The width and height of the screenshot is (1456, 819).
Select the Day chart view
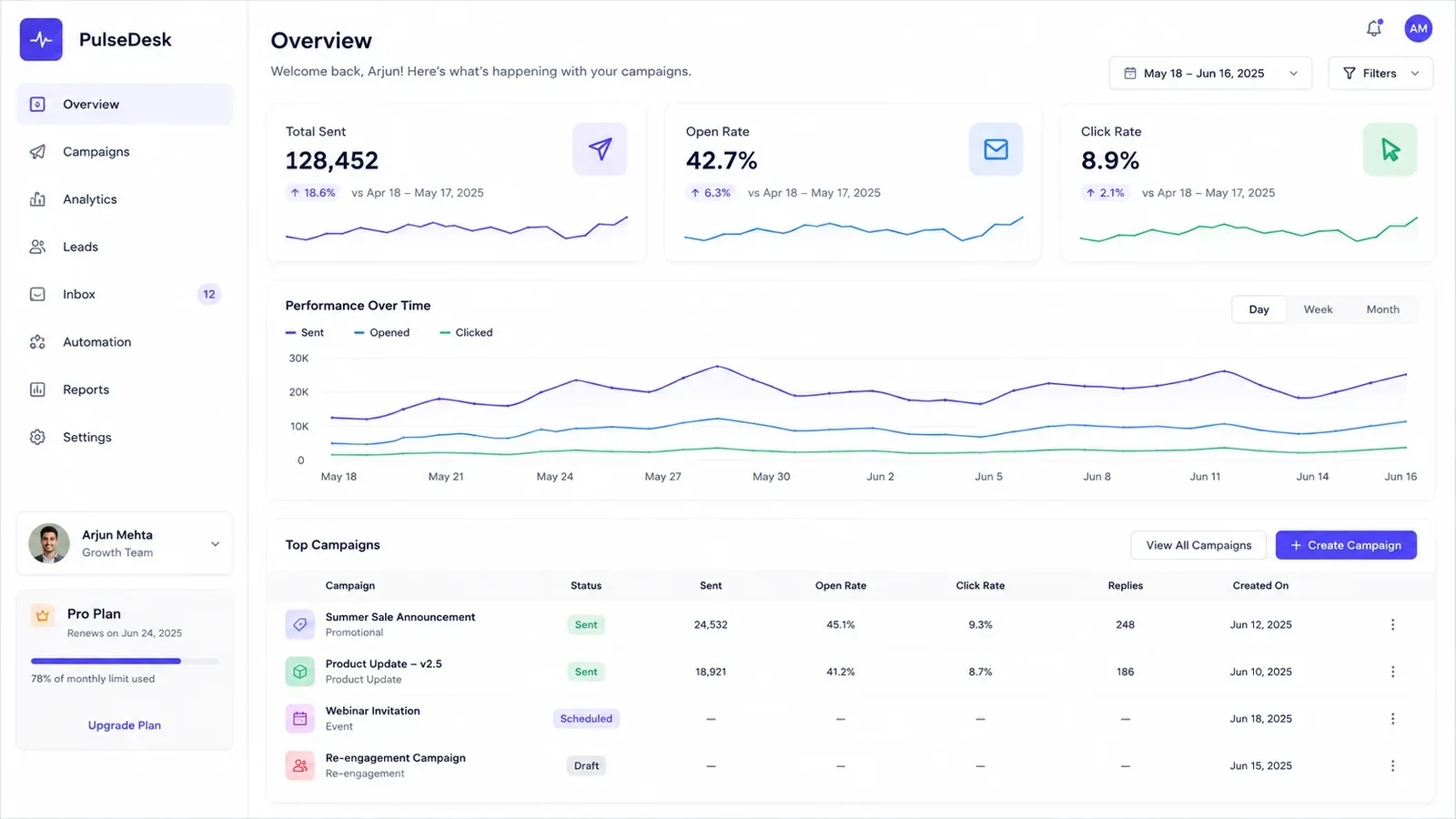pyautogui.click(x=1259, y=309)
